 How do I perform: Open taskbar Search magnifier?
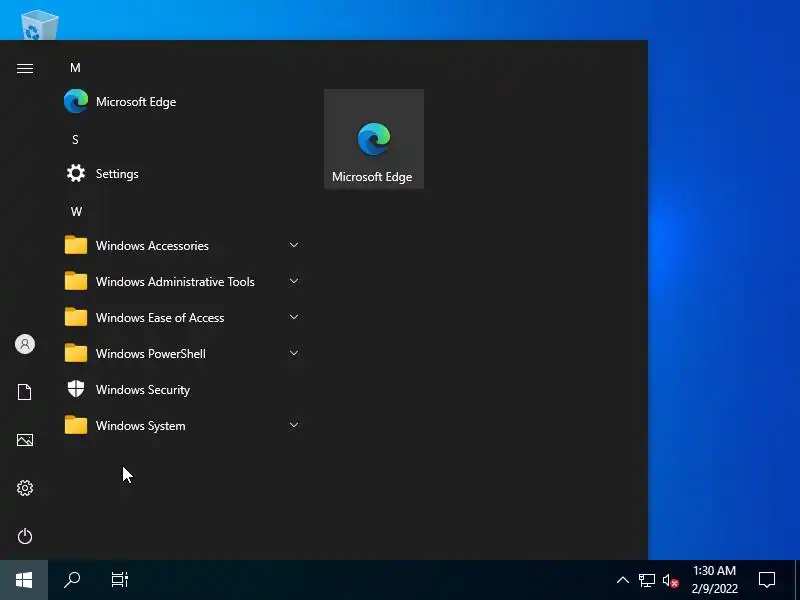(72, 580)
